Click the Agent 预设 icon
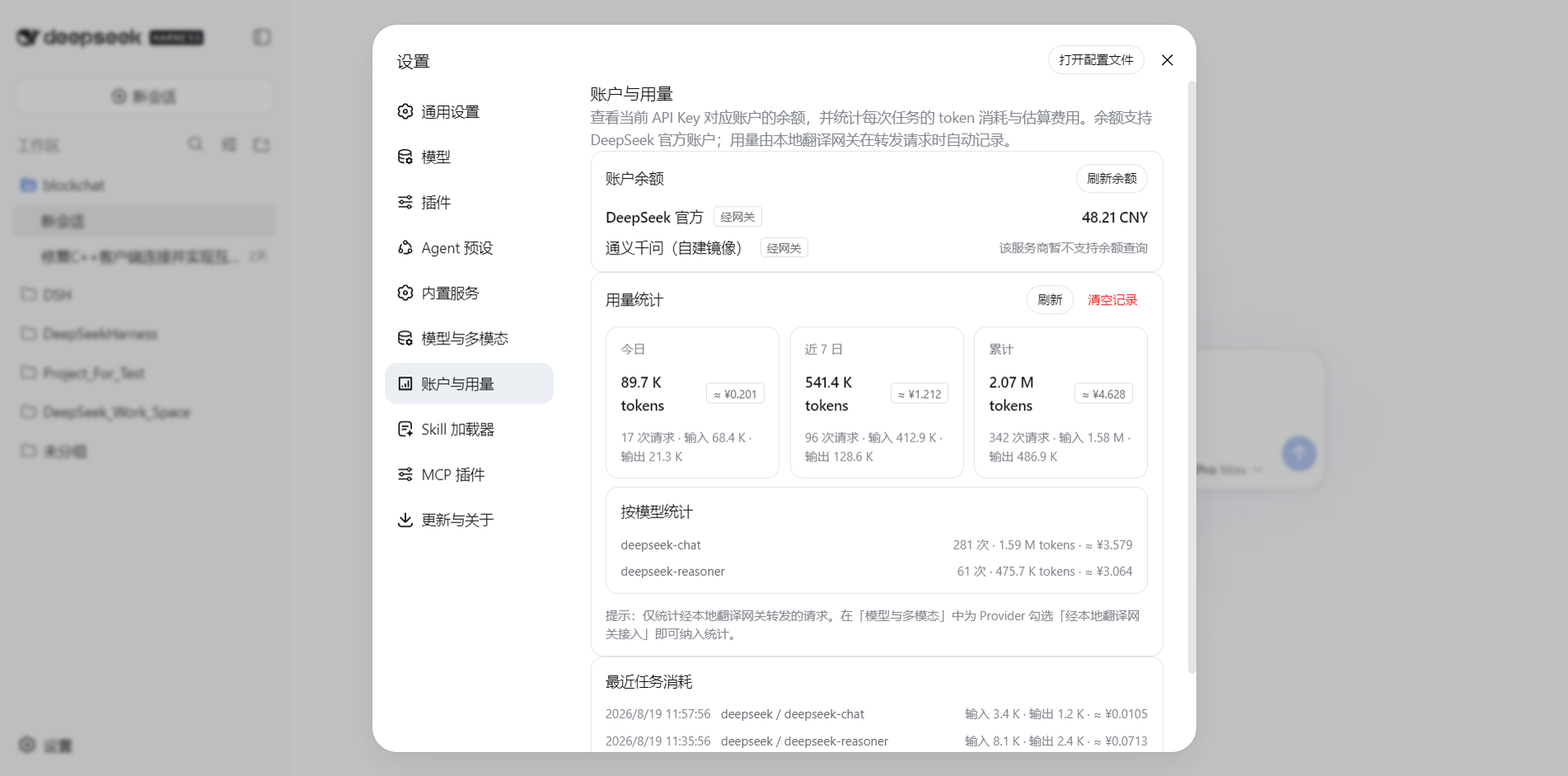Viewport: 1568px width, 776px height. click(x=405, y=247)
